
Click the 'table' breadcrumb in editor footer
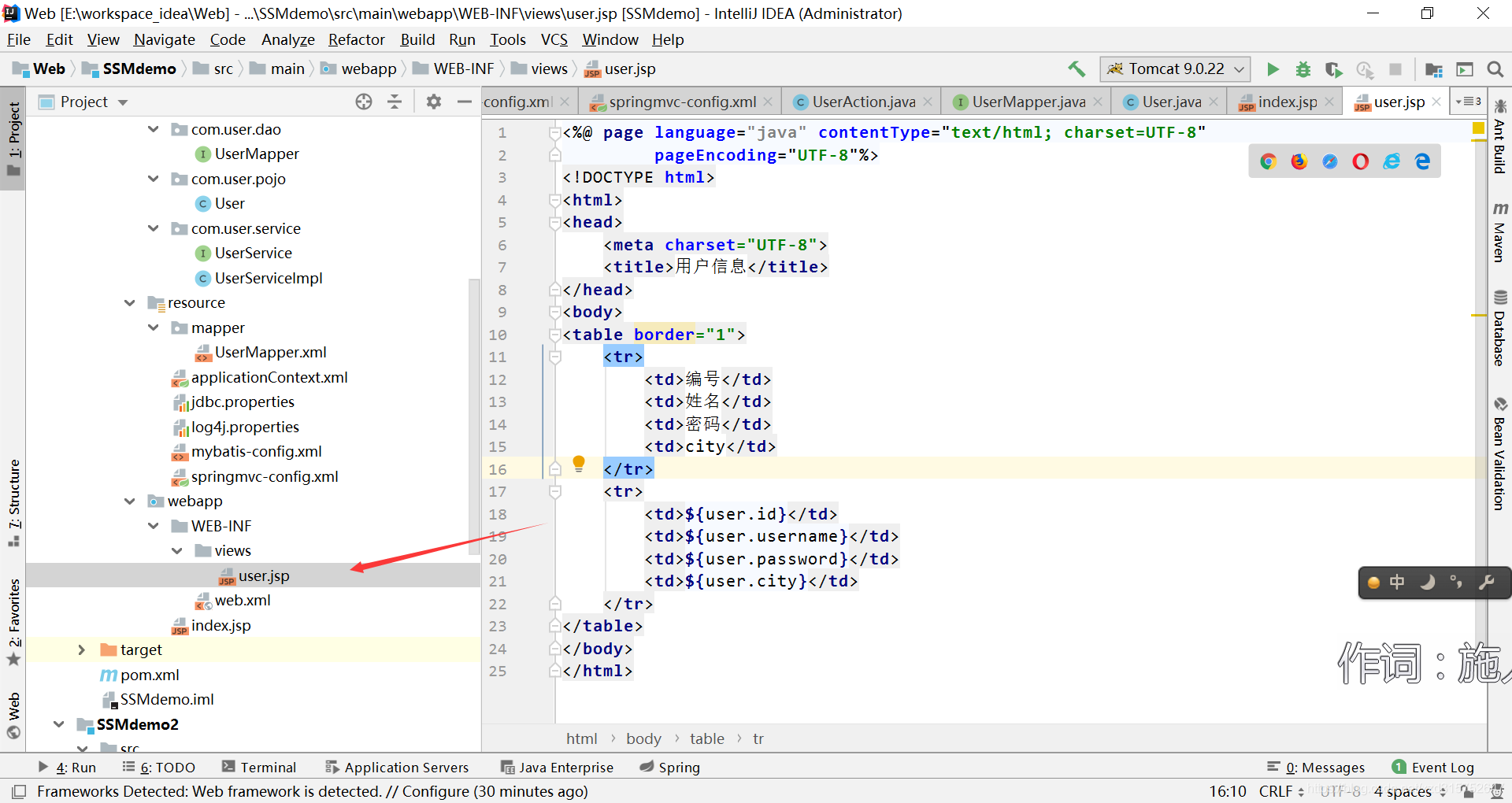coord(706,738)
